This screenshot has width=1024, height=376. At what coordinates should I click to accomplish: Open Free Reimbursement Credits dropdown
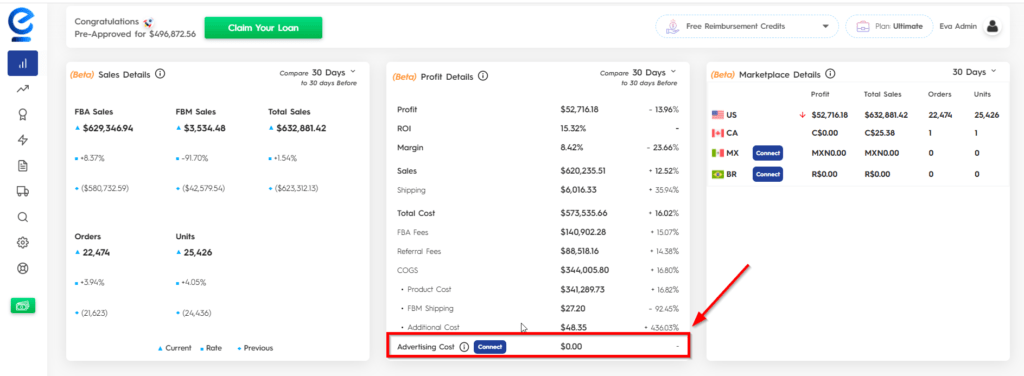click(x=747, y=27)
